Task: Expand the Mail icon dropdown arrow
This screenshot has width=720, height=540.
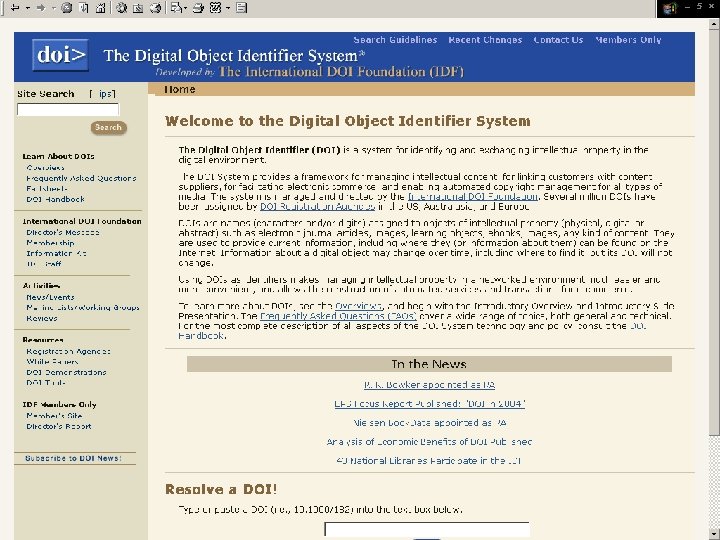Action: coord(185,8)
